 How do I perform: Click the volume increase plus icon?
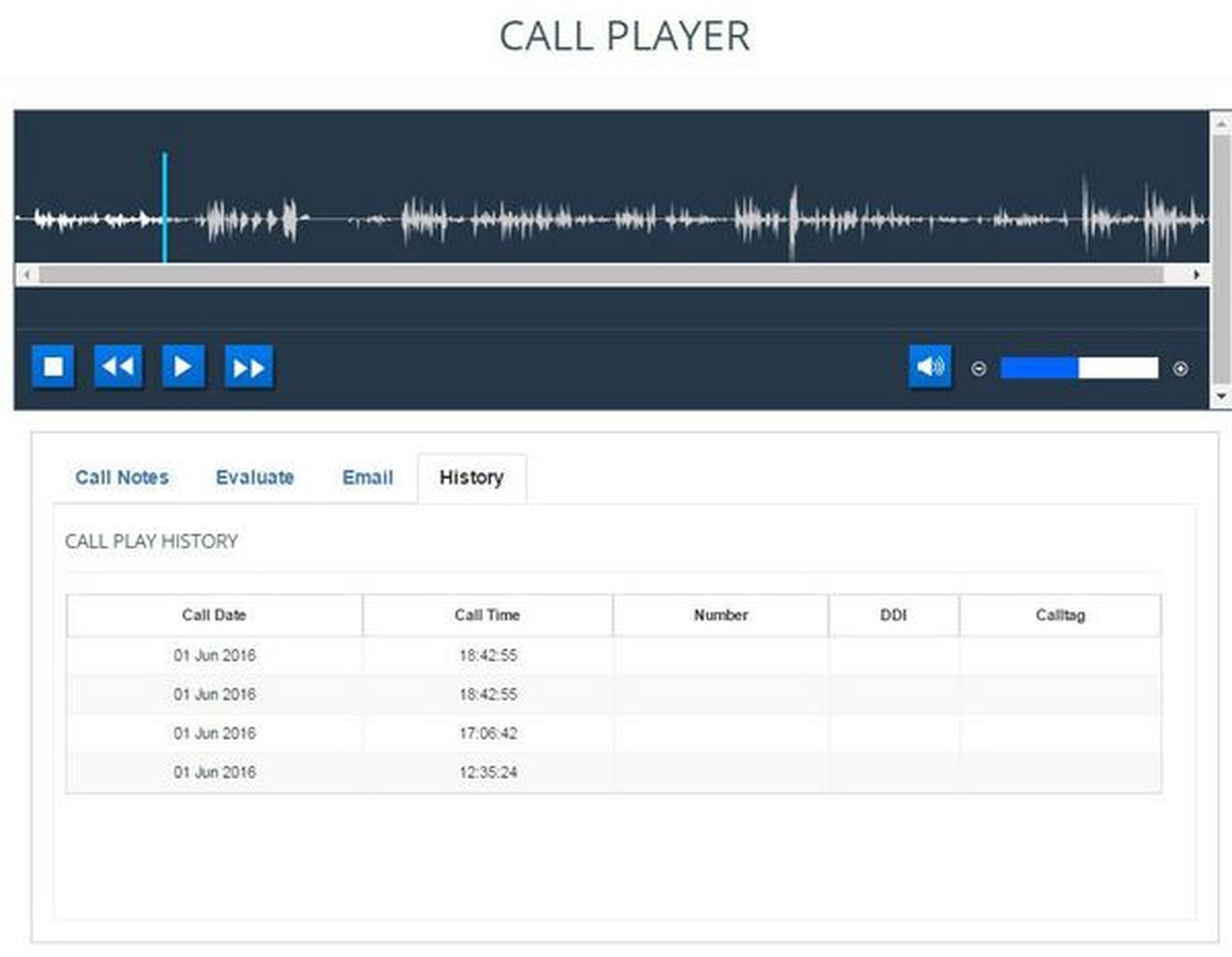coord(1180,369)
